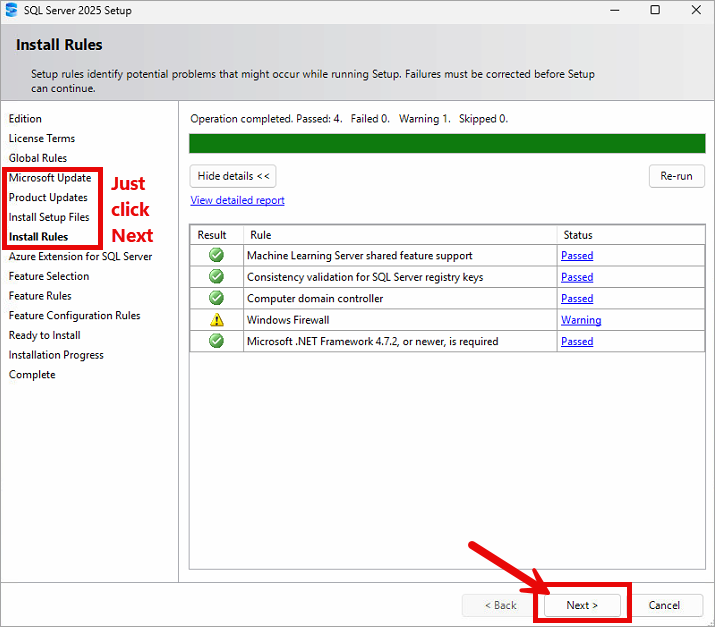
Task: Click Next to continue setup
Action: [x=582, y=605]
